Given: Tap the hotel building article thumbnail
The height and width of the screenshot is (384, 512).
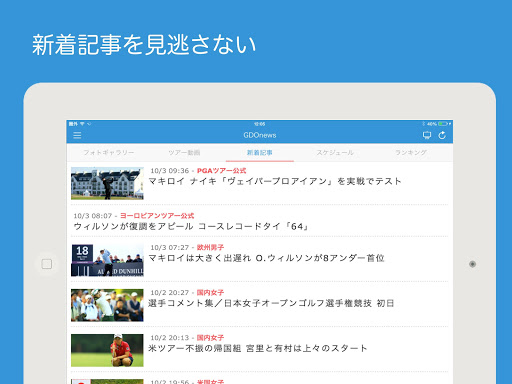Looking at the screenshot, I should point(107,183).
